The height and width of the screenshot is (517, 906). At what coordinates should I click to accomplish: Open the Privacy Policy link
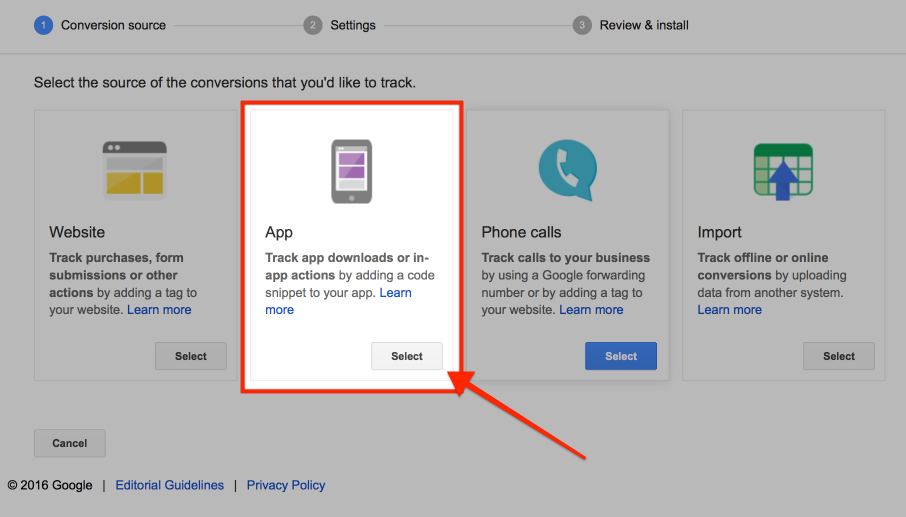(286, 485)
